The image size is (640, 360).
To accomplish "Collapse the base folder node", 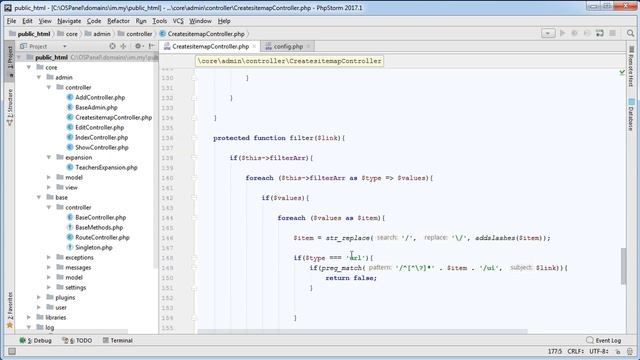I will pyautogui.click(x=39, y=197).
